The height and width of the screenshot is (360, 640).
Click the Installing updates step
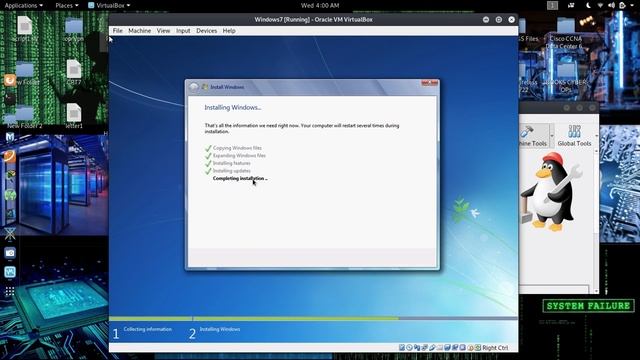click(231, 171)
